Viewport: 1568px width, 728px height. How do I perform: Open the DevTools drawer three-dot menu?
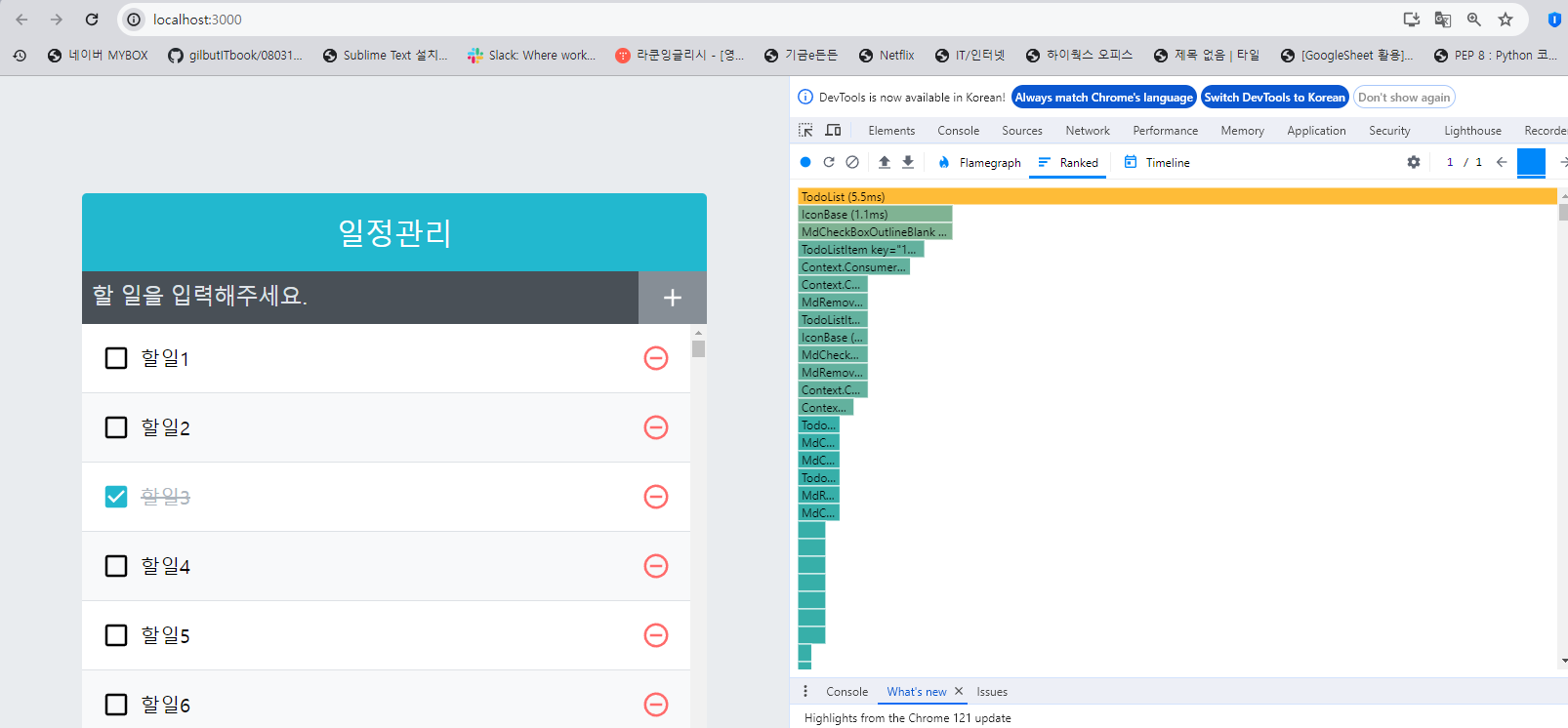click(805, 691)
